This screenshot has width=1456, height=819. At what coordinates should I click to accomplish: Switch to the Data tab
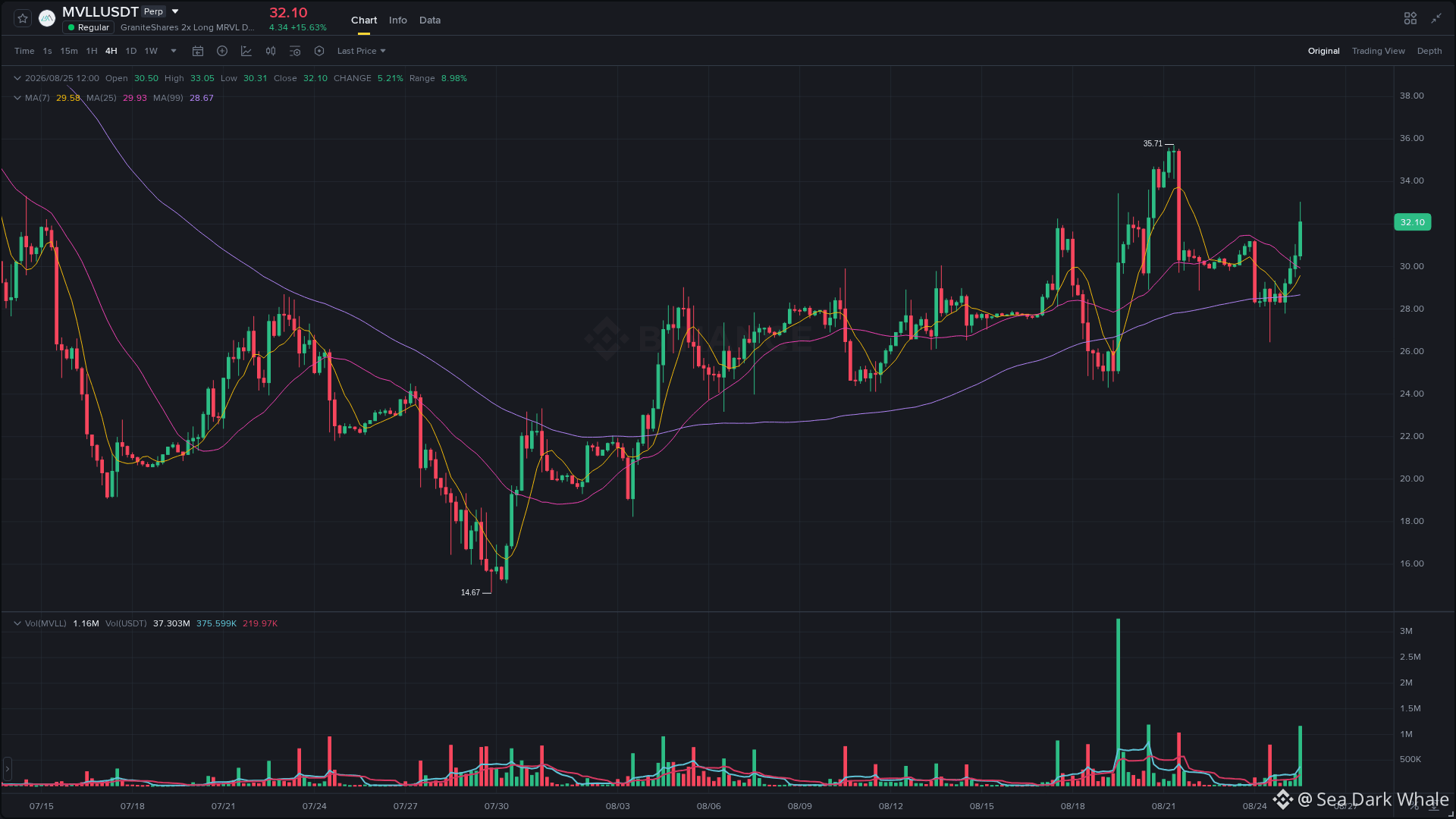[430, 20]
